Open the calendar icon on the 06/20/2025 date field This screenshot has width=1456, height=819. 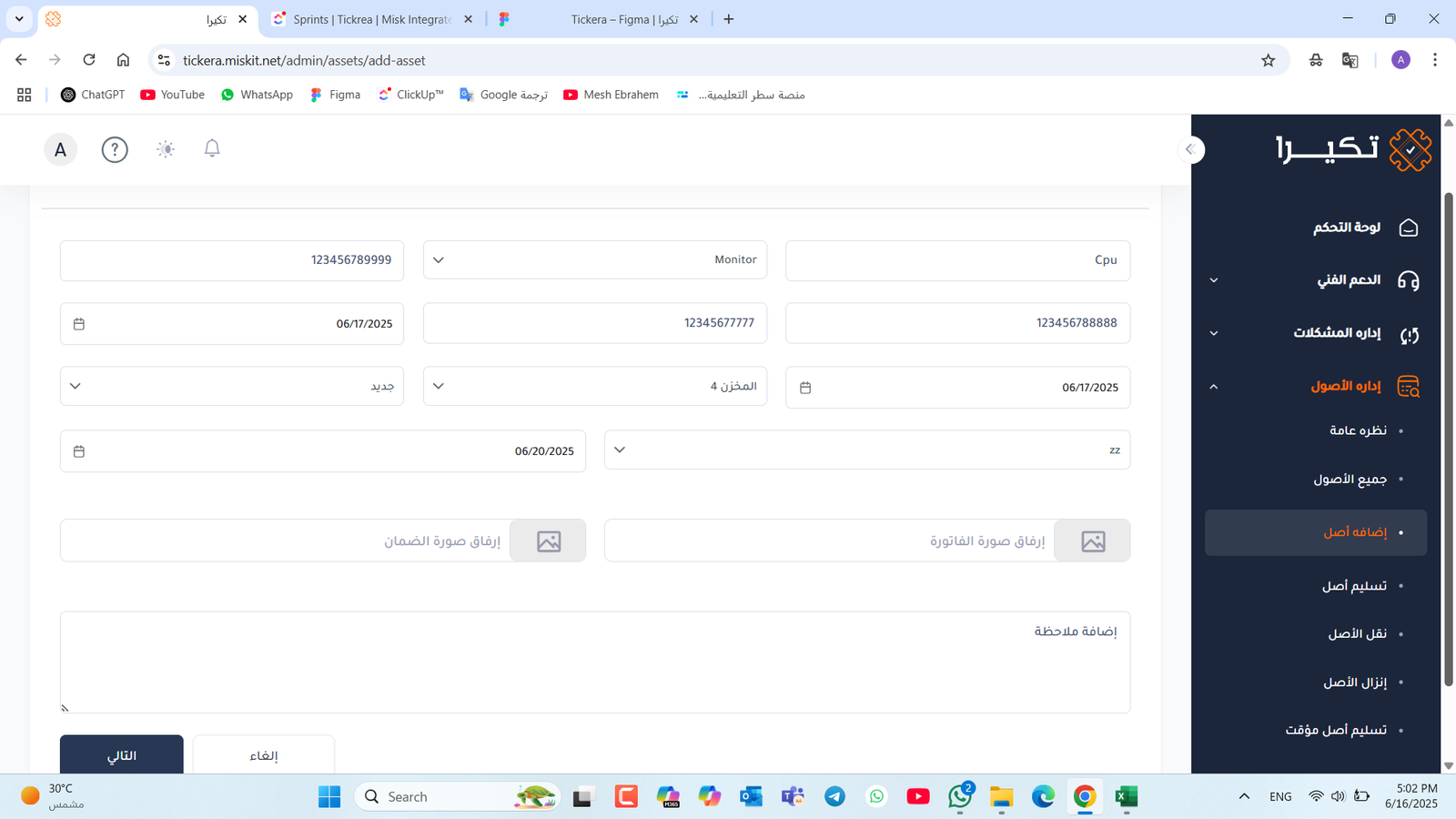[x=79, y=451]
